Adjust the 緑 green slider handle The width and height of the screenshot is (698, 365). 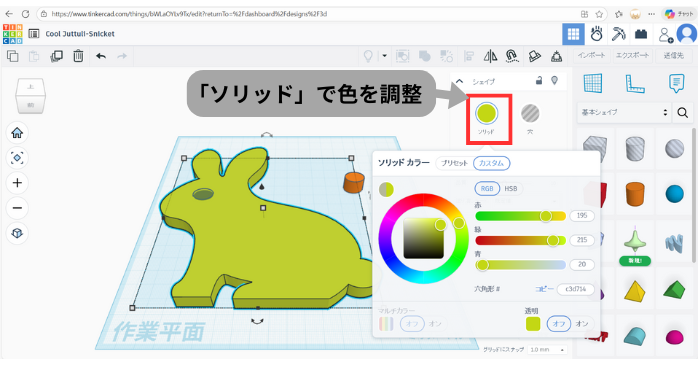pyautogui.click(x=553, y=241)
